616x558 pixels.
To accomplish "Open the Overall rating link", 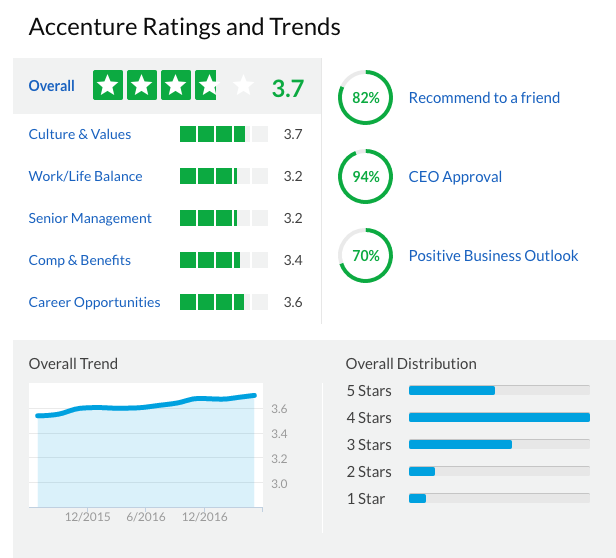I will 52,86.
